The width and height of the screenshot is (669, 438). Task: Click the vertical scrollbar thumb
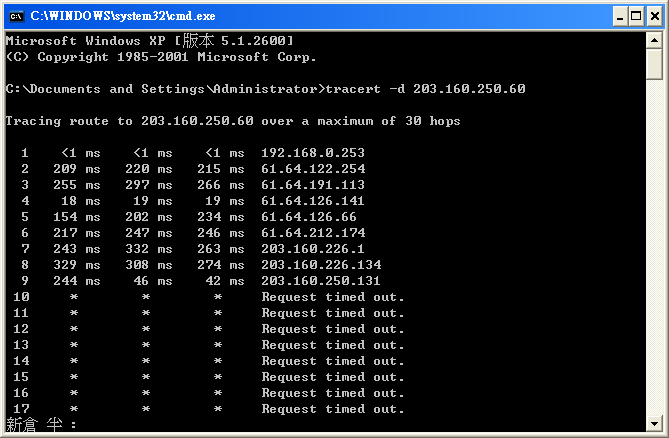pyautogui.click(x=654, y=64)
